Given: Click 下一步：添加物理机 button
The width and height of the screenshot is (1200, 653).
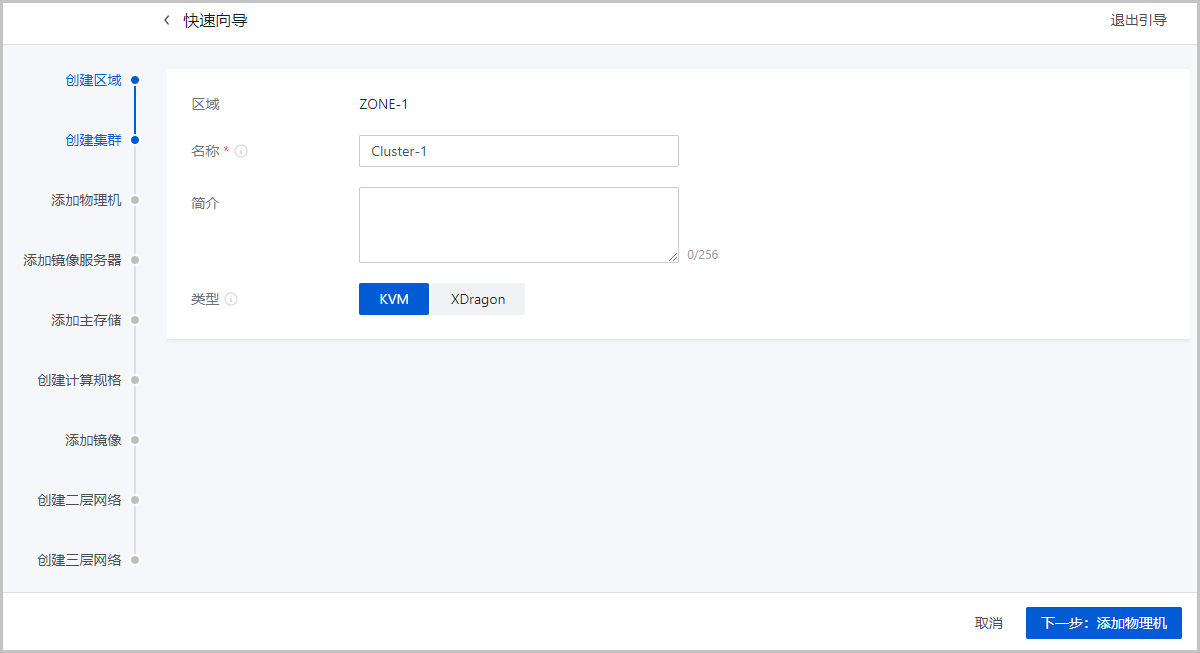Looking at the screenshot, I should coord(1103,623).
